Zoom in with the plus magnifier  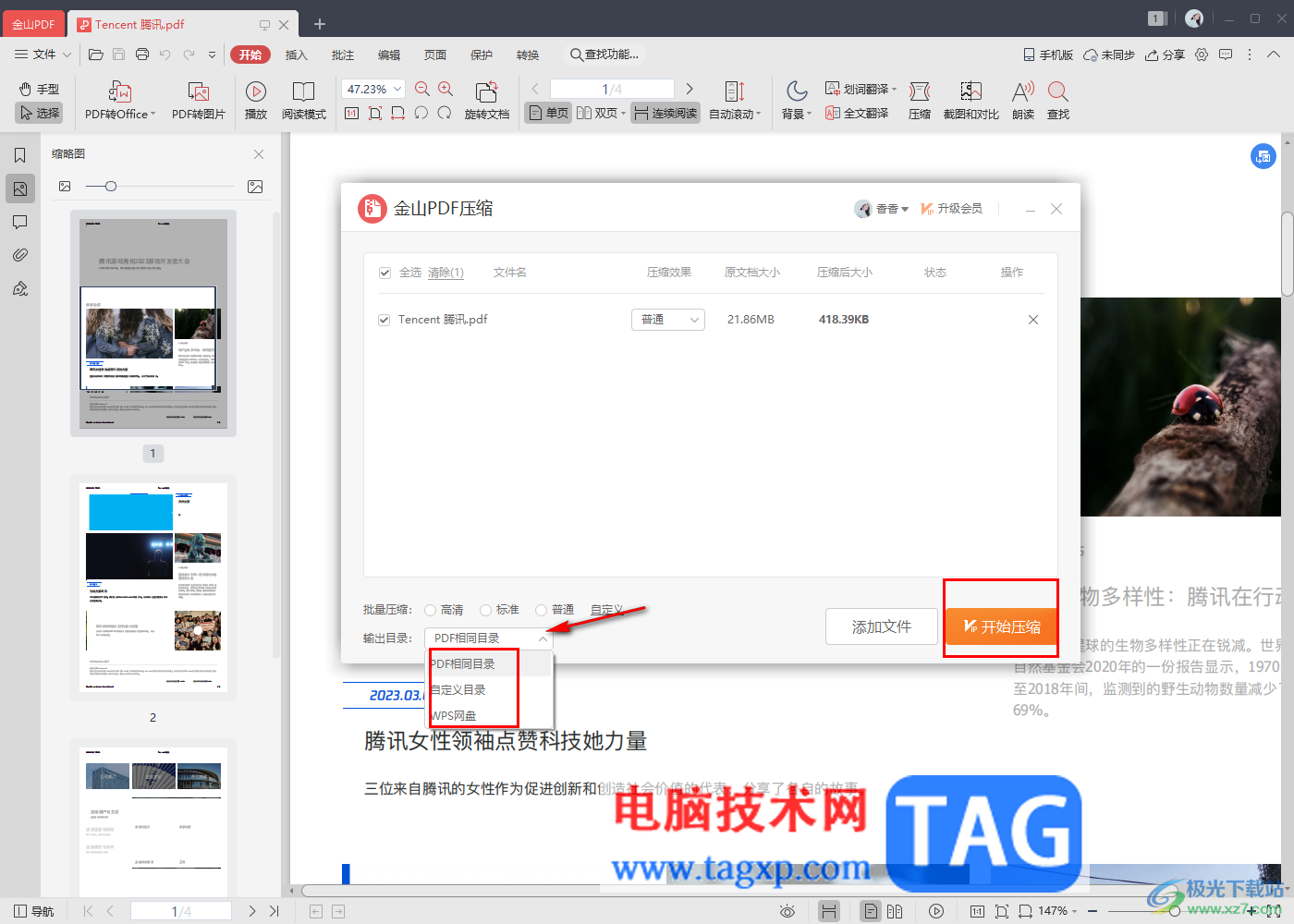pyautogui.click(x=446, y=89)
